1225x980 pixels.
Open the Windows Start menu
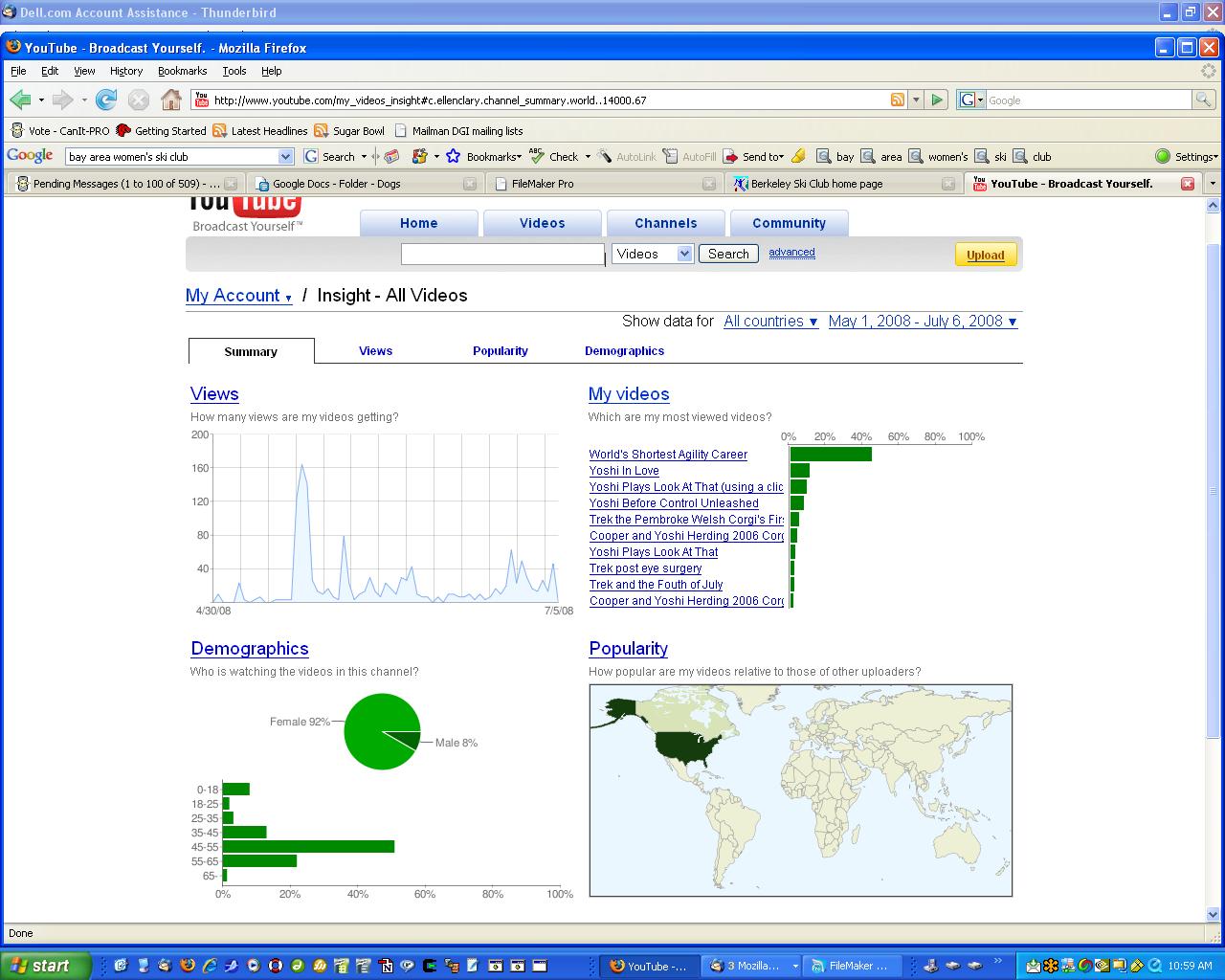(46, 966)
